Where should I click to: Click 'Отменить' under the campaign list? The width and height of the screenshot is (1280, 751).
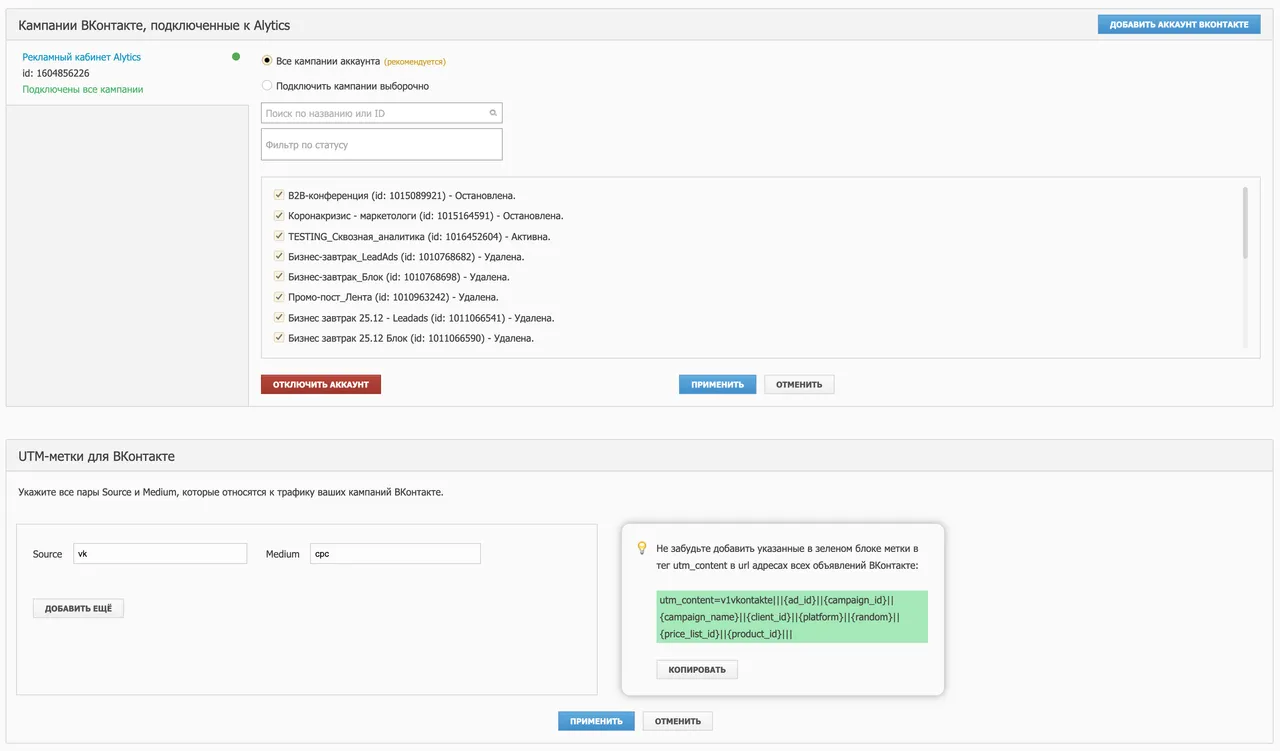click(x=799, y=384)
